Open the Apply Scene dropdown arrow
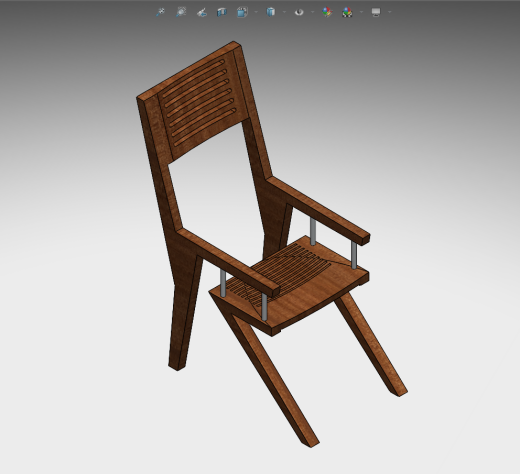Image resolution: width=520 pixels, height=474 pixels. [x=361, y=12]
